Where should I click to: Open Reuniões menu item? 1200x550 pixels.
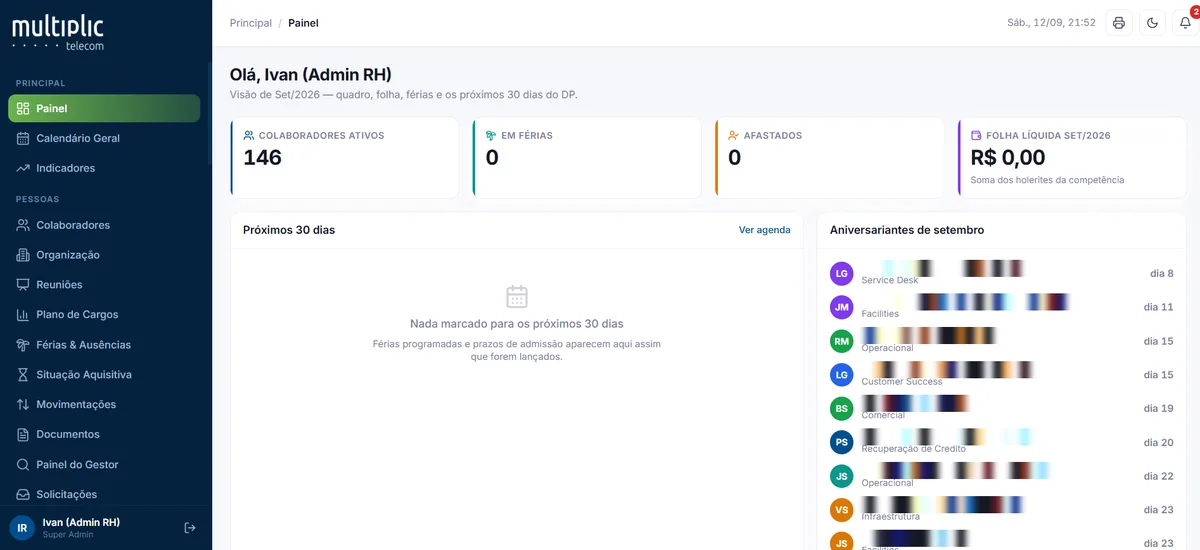[x=104, y=285]
